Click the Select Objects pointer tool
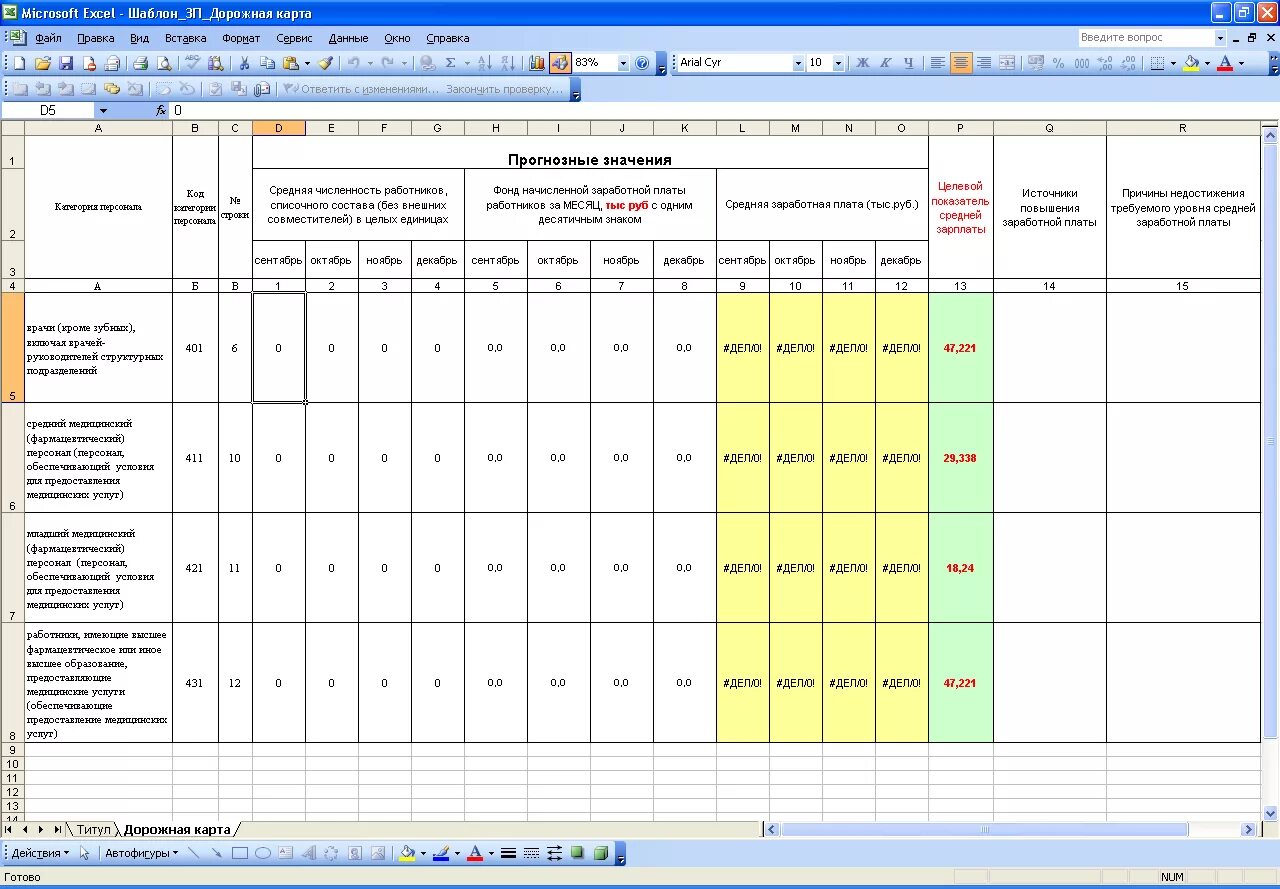Viewport: 1280px width, 889px height. [85, 853]
